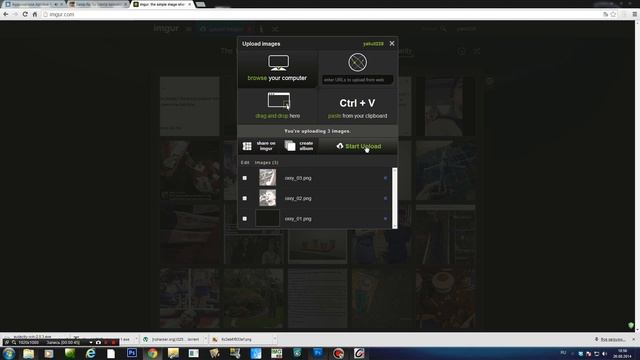The image size is (640, 360).
Task: Click the browser Back arrow
Action: click(x=6, y=14)
